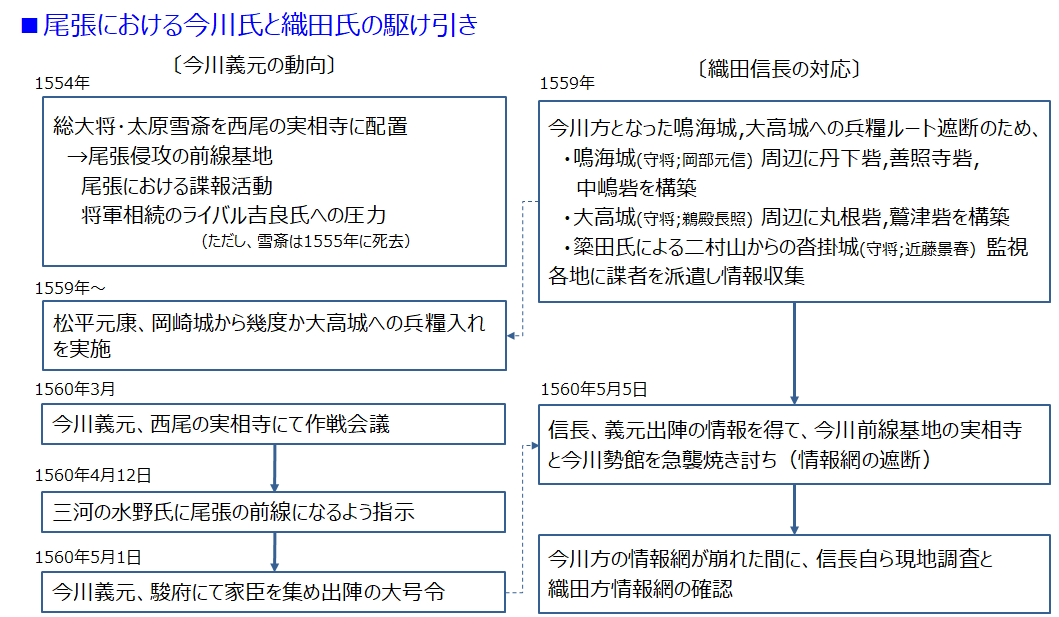Select the 駿府にて出陣の大号令 box
The width and height of the screenshot is (1059, 617).
[x=274, y=592]
